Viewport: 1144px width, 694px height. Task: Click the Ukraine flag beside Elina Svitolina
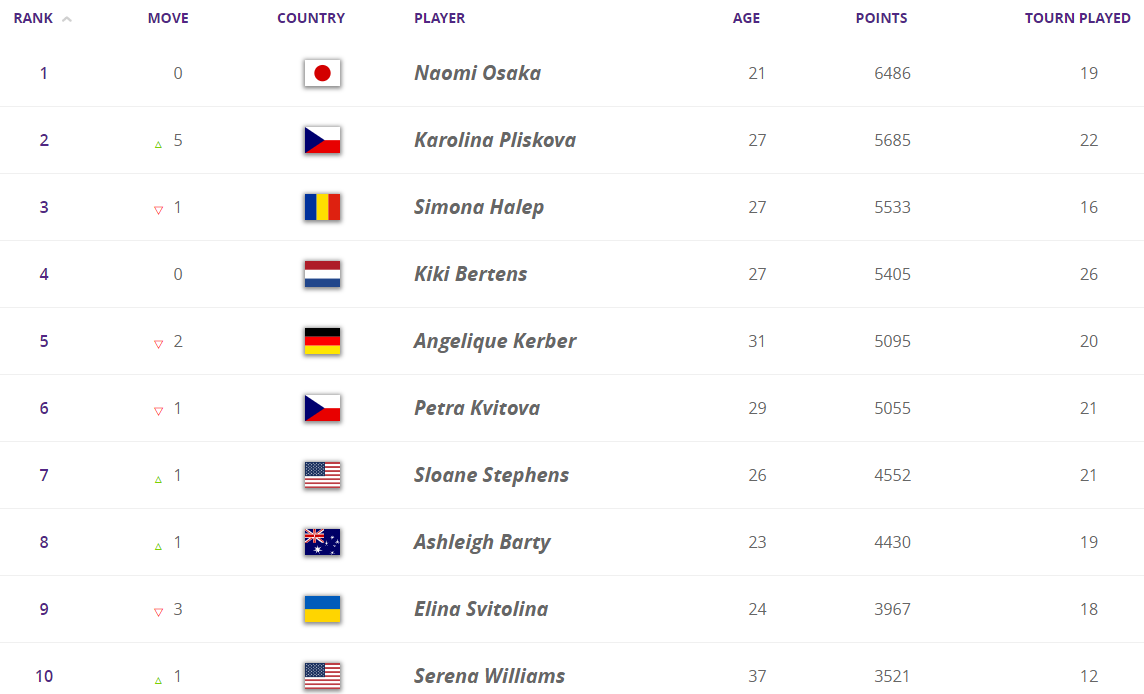(322, 609)
